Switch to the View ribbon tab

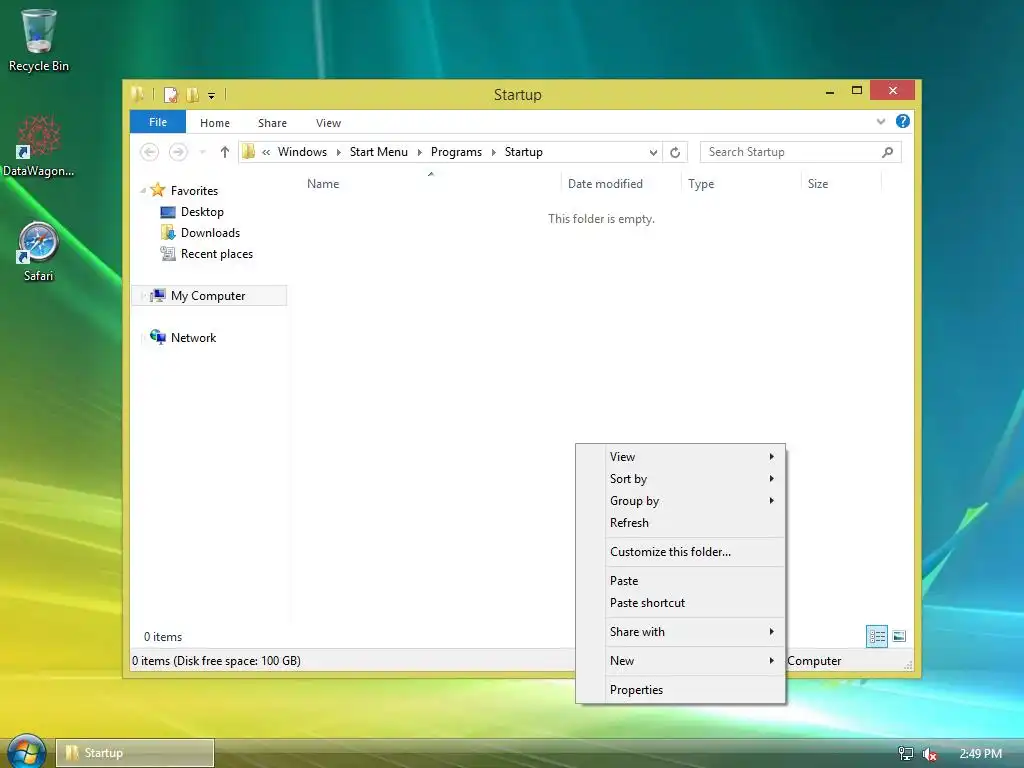[328, 123]
